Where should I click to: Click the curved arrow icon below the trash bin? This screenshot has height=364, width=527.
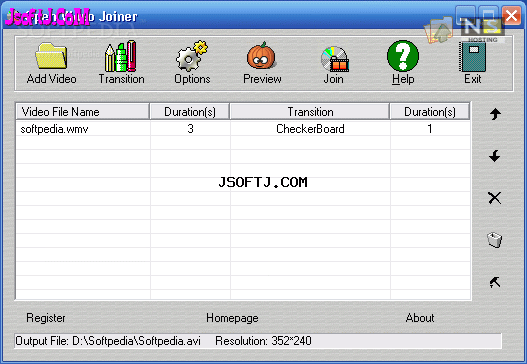(x=495, y=282)
